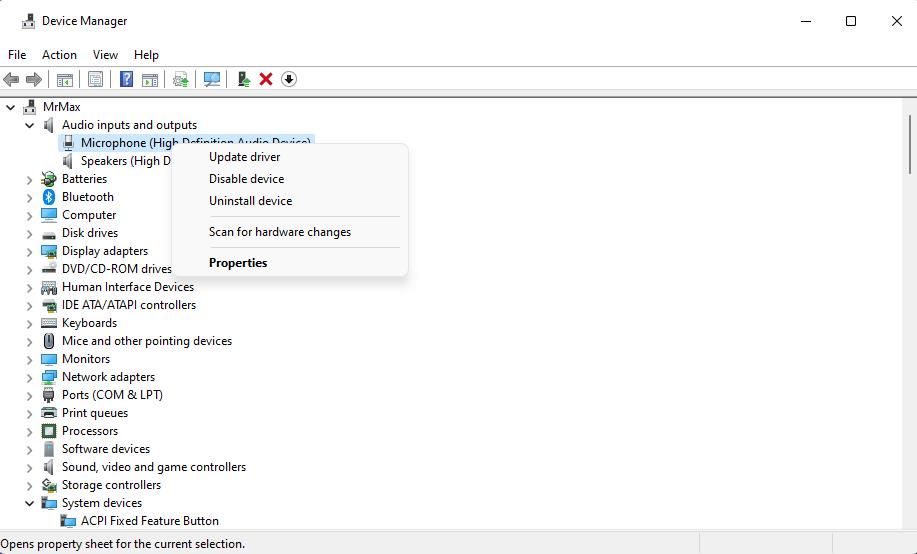The image size is (917, 554).
Task: Click the Print queues printer icon
Action: [x=49, y=413]
